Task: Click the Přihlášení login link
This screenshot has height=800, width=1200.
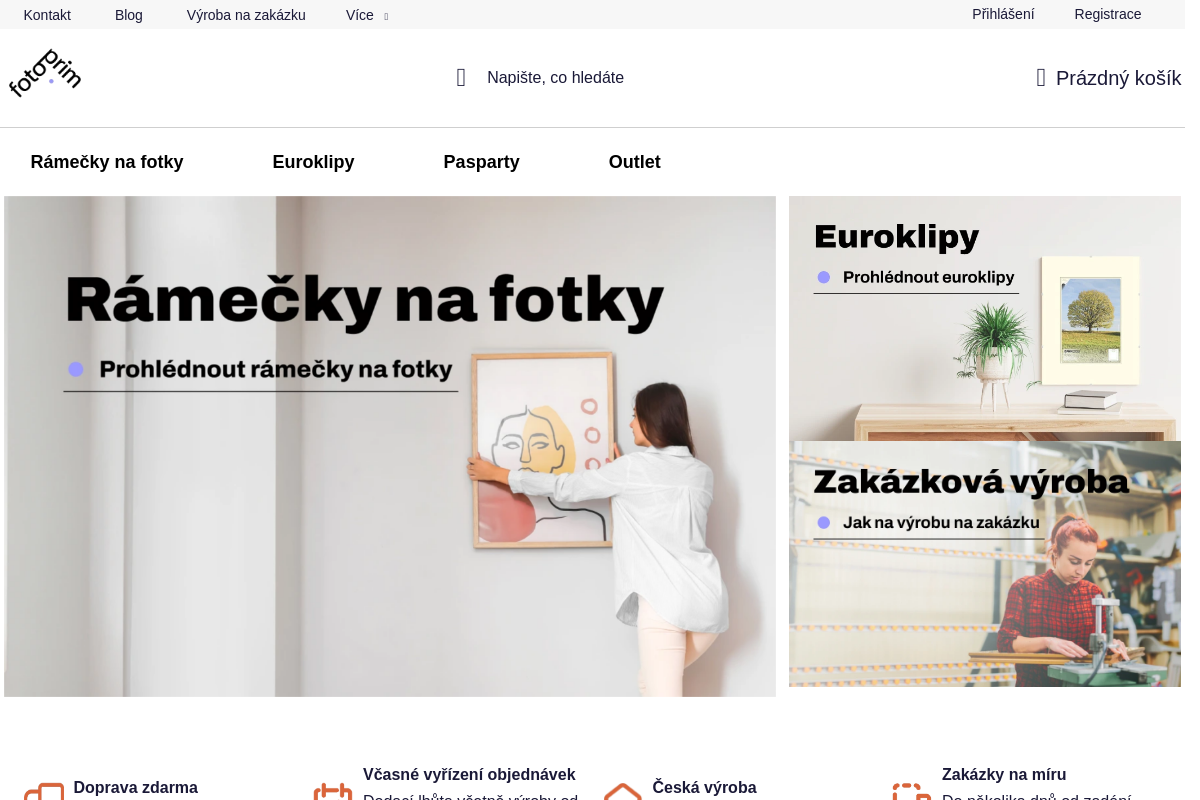Action: [1003, 14]
